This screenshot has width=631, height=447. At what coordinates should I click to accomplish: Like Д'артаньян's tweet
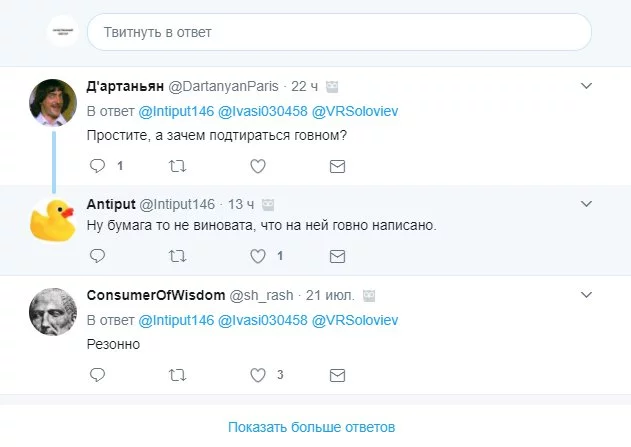click(257, 165)
